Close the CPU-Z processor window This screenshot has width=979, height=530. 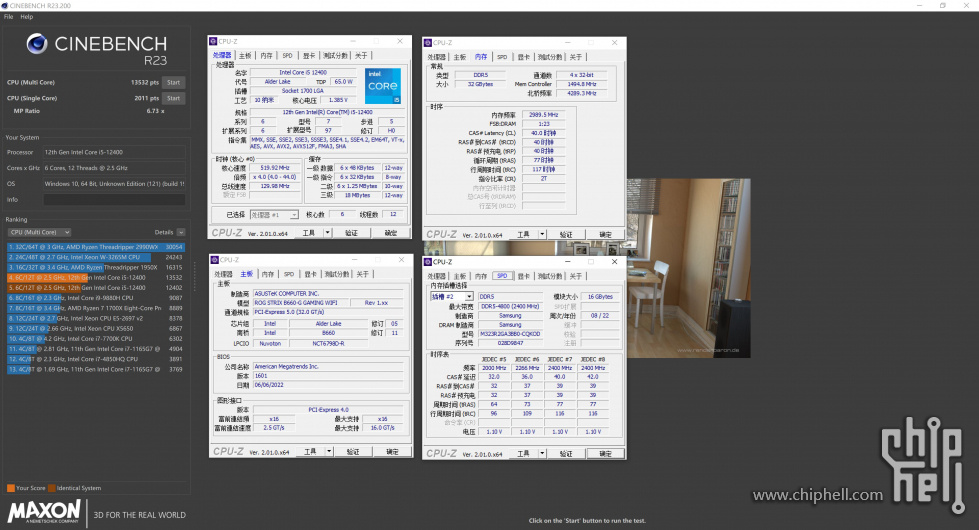[400, 41]
